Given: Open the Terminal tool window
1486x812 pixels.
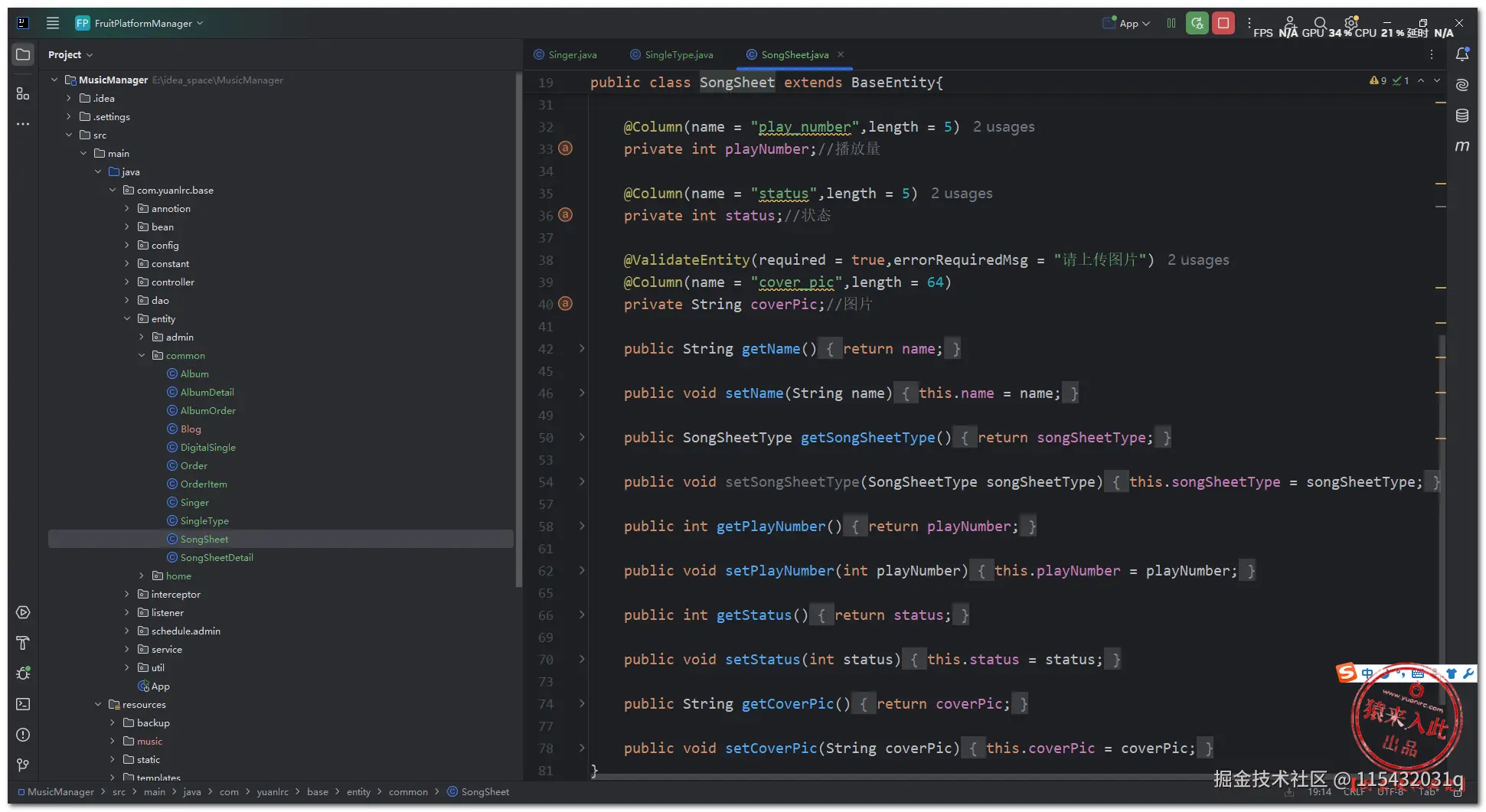Looking at the screenshot, I should [x=23, y=704].
